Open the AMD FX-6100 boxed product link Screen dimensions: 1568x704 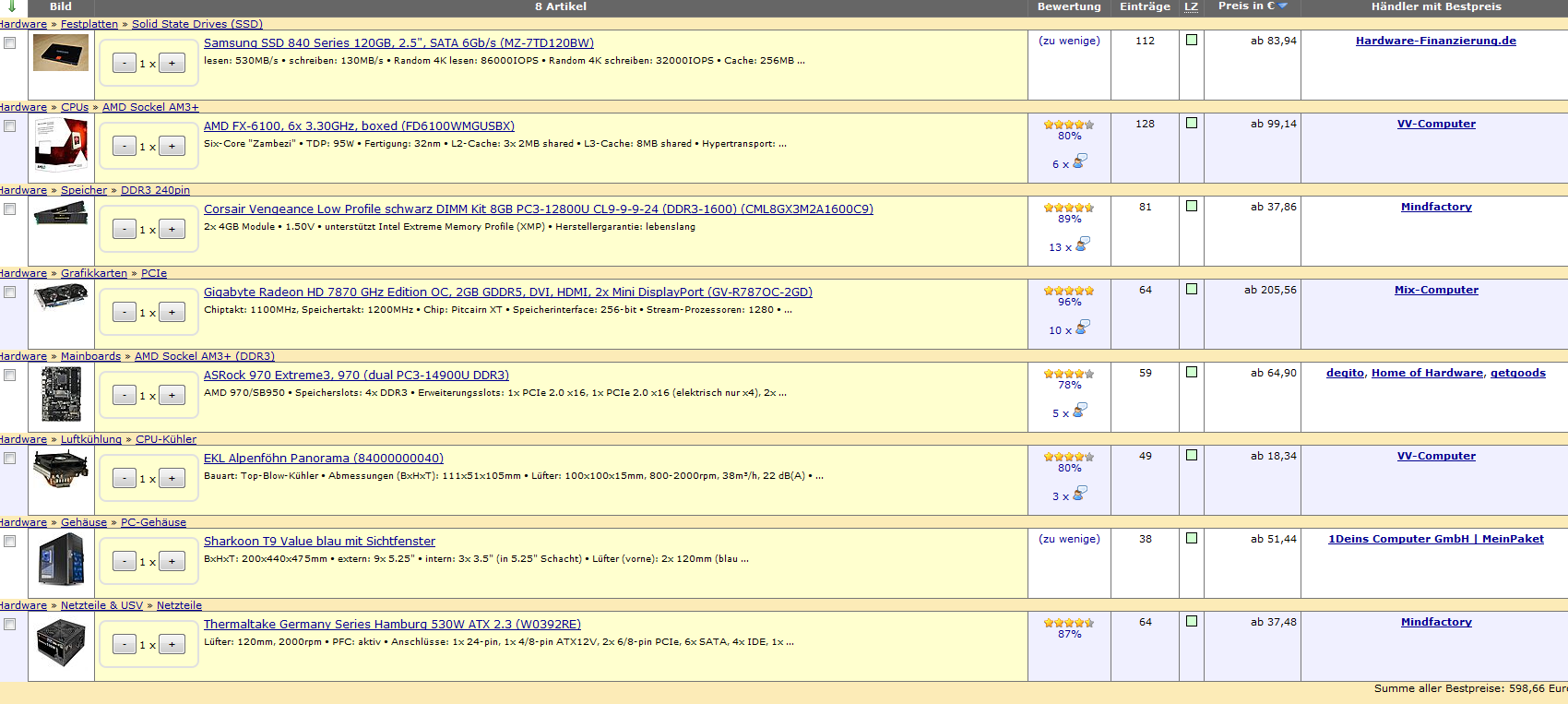[359, 125]
